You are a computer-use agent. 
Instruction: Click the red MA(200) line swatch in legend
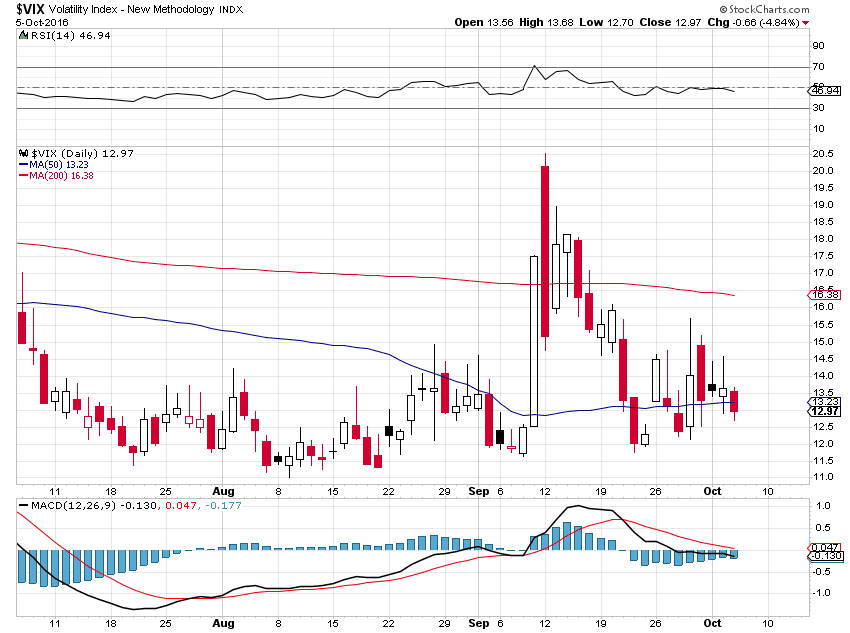[x=23, y=176]
